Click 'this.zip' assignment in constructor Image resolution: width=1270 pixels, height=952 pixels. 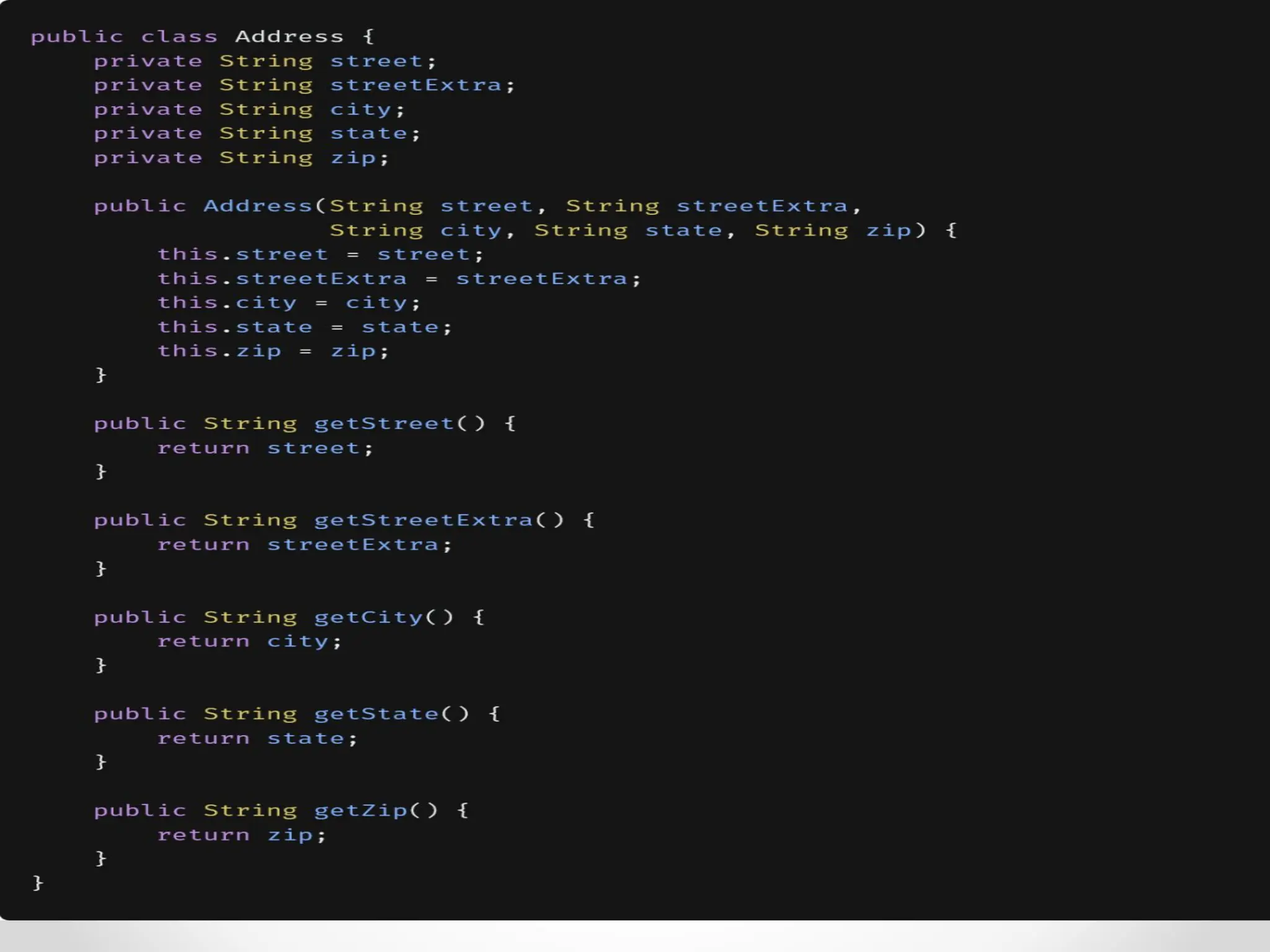click(x=220, y=351)
